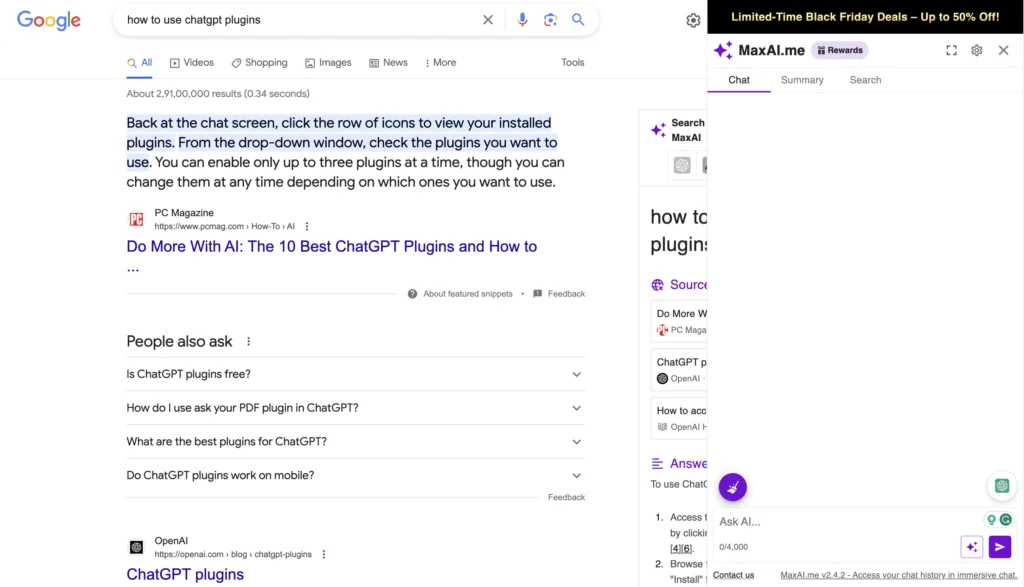Open Google Lens camera search icon
1024x587 pixels.
tap(551, 19)
